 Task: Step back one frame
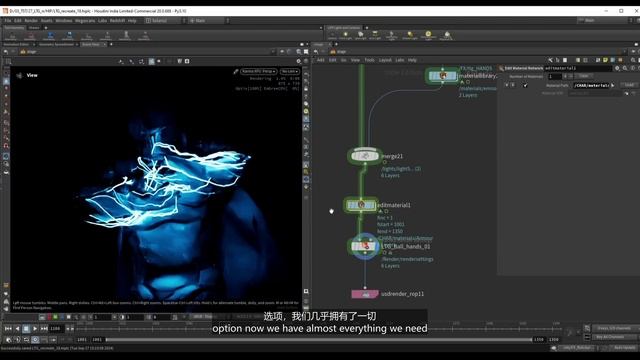pyautogui.click(x=17, y=328)
